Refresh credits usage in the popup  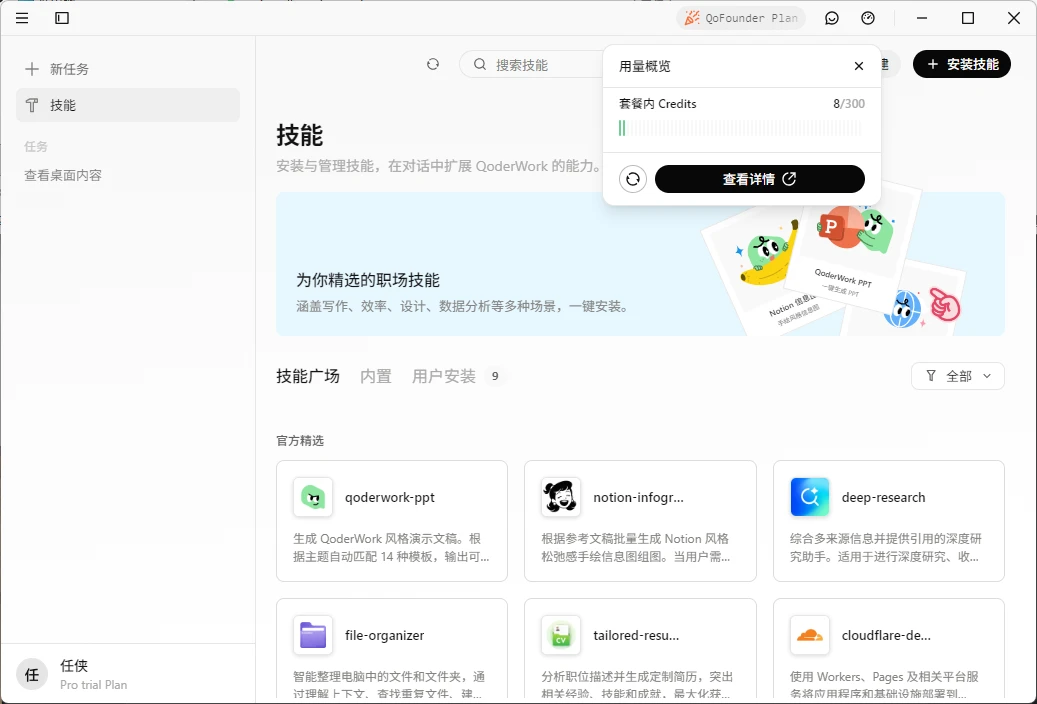point(632,179)
